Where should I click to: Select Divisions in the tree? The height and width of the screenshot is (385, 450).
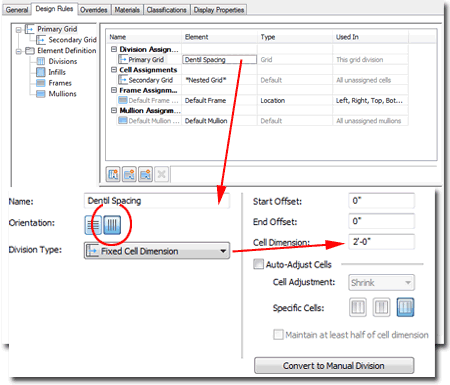point(63,61)
